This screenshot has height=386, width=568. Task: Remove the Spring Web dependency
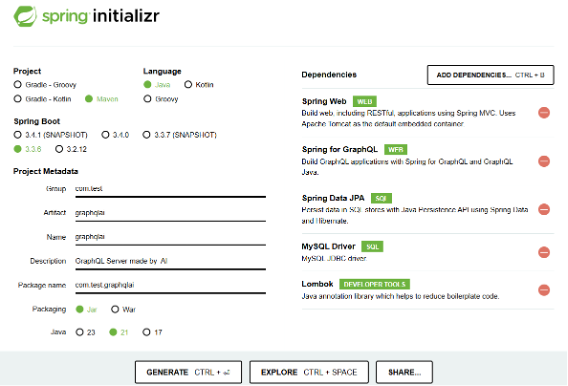(x=544, y=113)
